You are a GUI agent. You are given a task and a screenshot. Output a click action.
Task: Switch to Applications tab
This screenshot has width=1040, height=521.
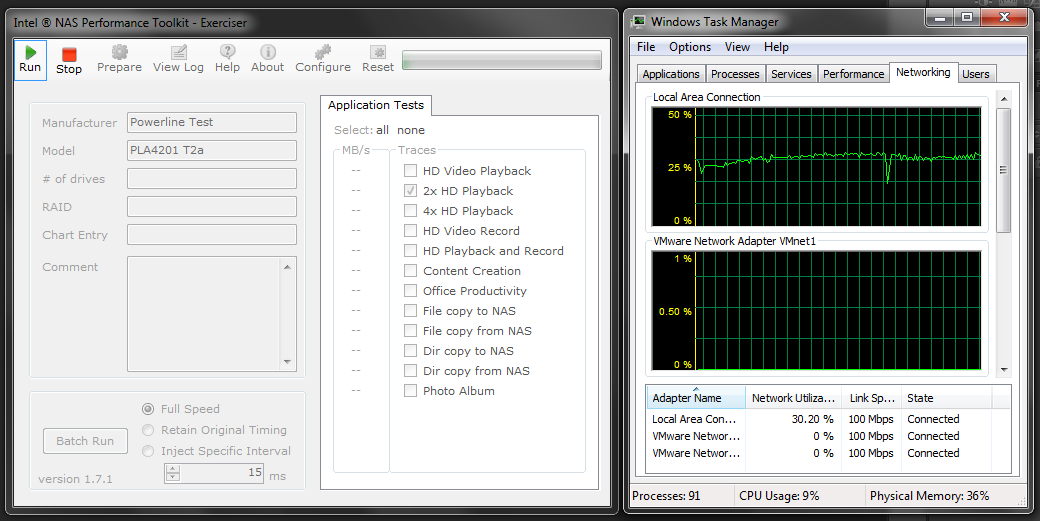tap(671, 74)
